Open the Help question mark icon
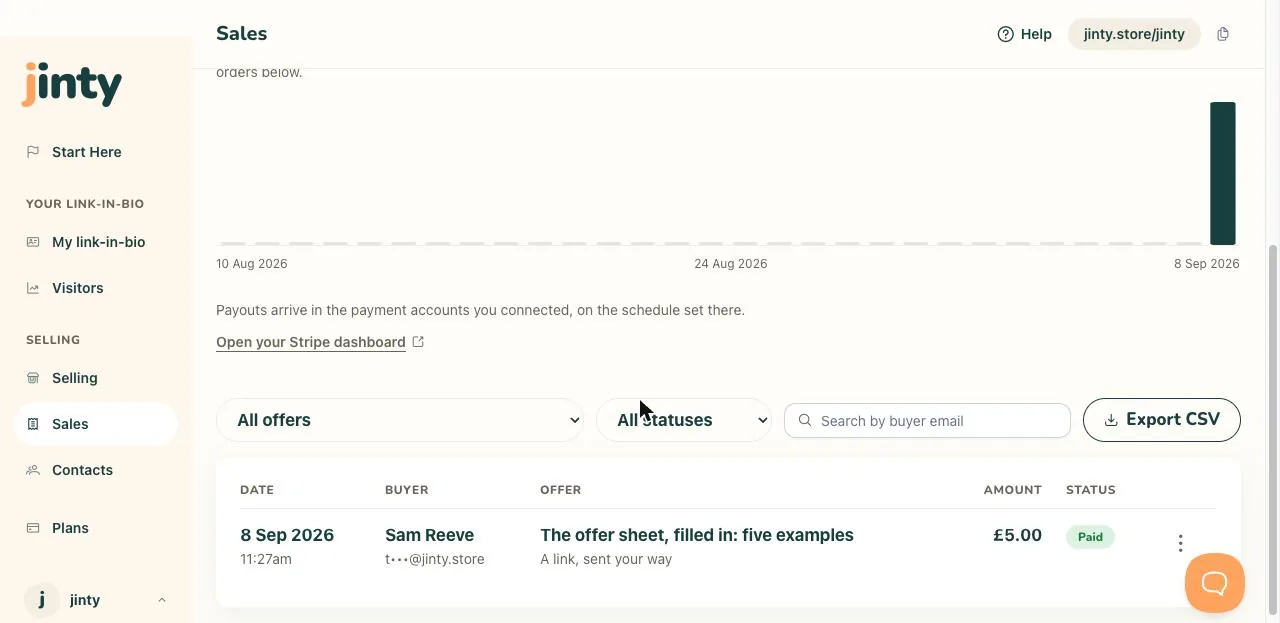The image size is (1280, 623). click(x=1006, y=34)
